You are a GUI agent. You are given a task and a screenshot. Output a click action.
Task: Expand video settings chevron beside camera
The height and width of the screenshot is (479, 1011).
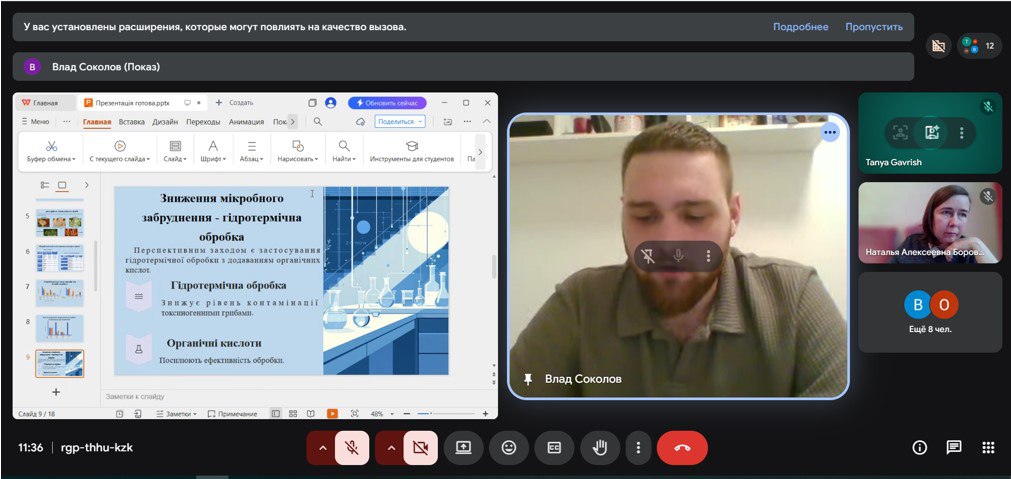[391, 448]
